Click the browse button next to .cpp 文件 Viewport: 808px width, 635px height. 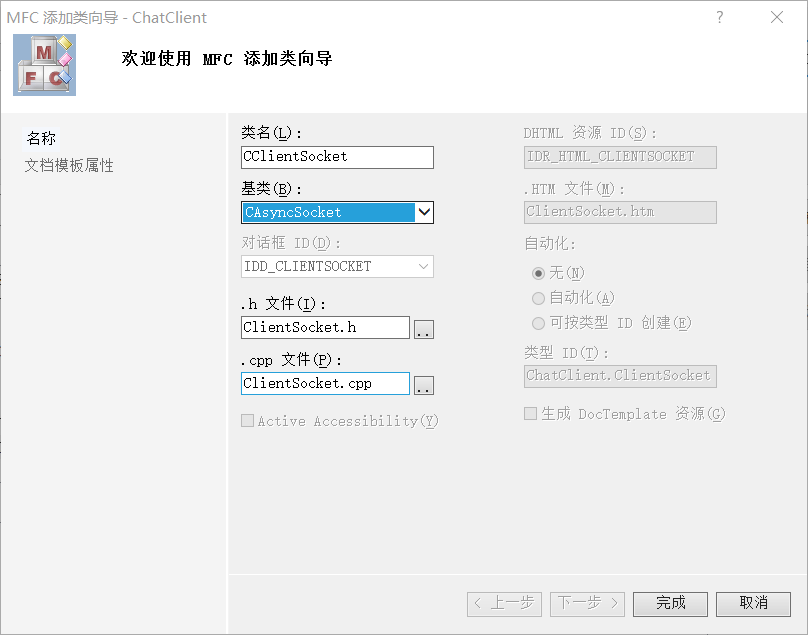coord(424,383)
